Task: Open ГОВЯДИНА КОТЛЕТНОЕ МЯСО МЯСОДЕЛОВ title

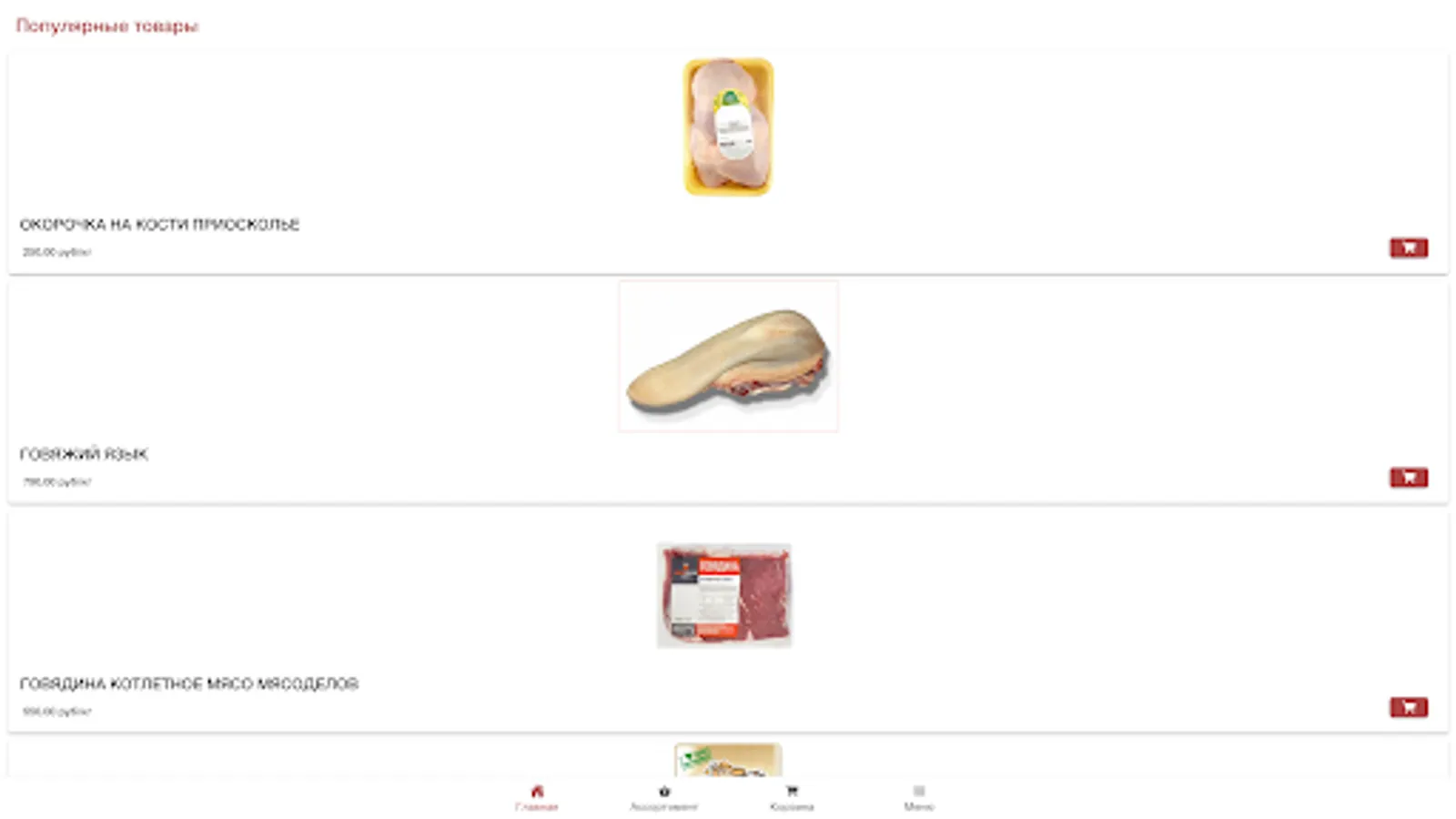Action: (x=189, y=683)
